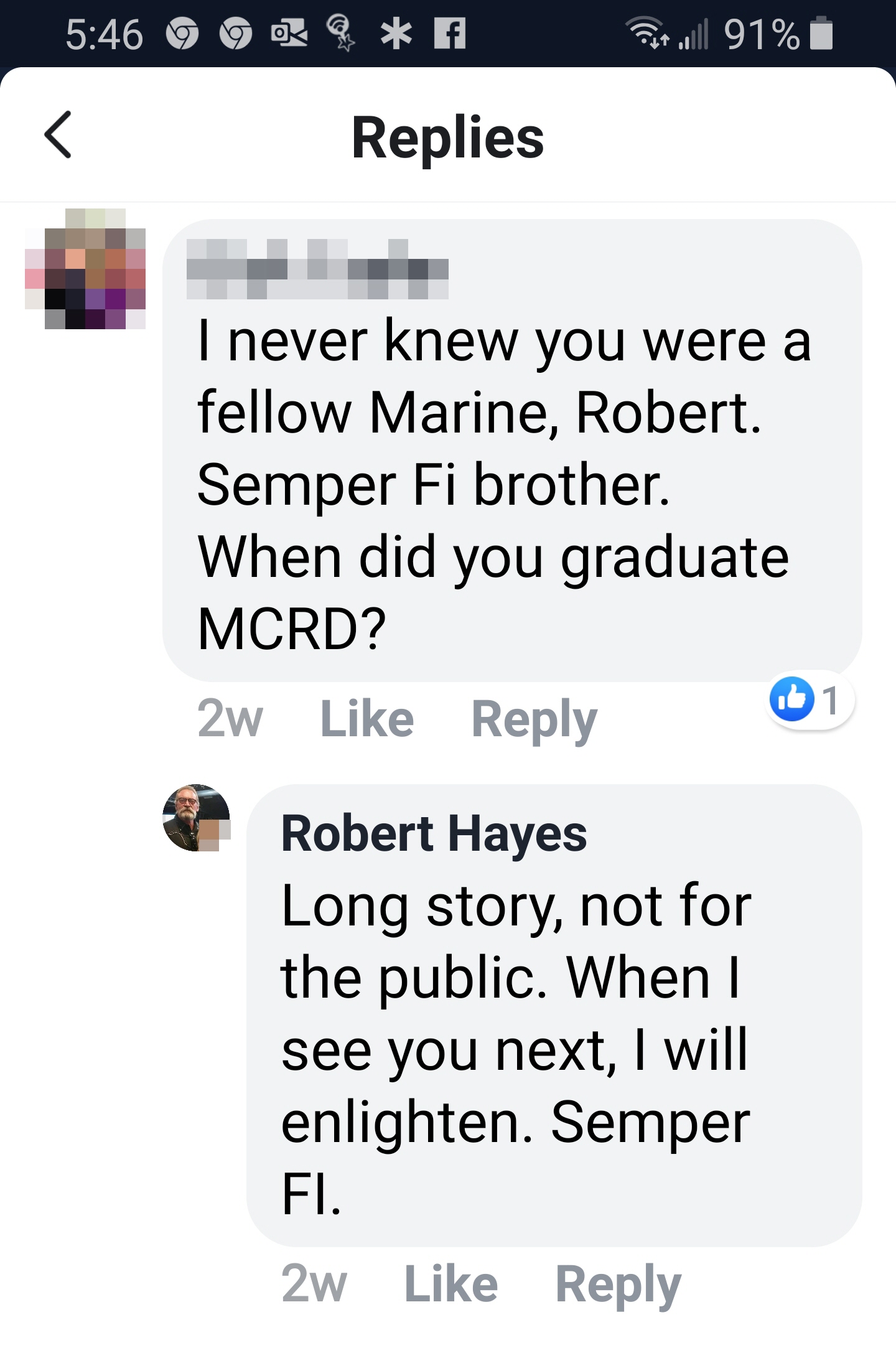Open the blue thumbs-up reaction count
This screenshot has height=1353, width=896.
(809, 700)
